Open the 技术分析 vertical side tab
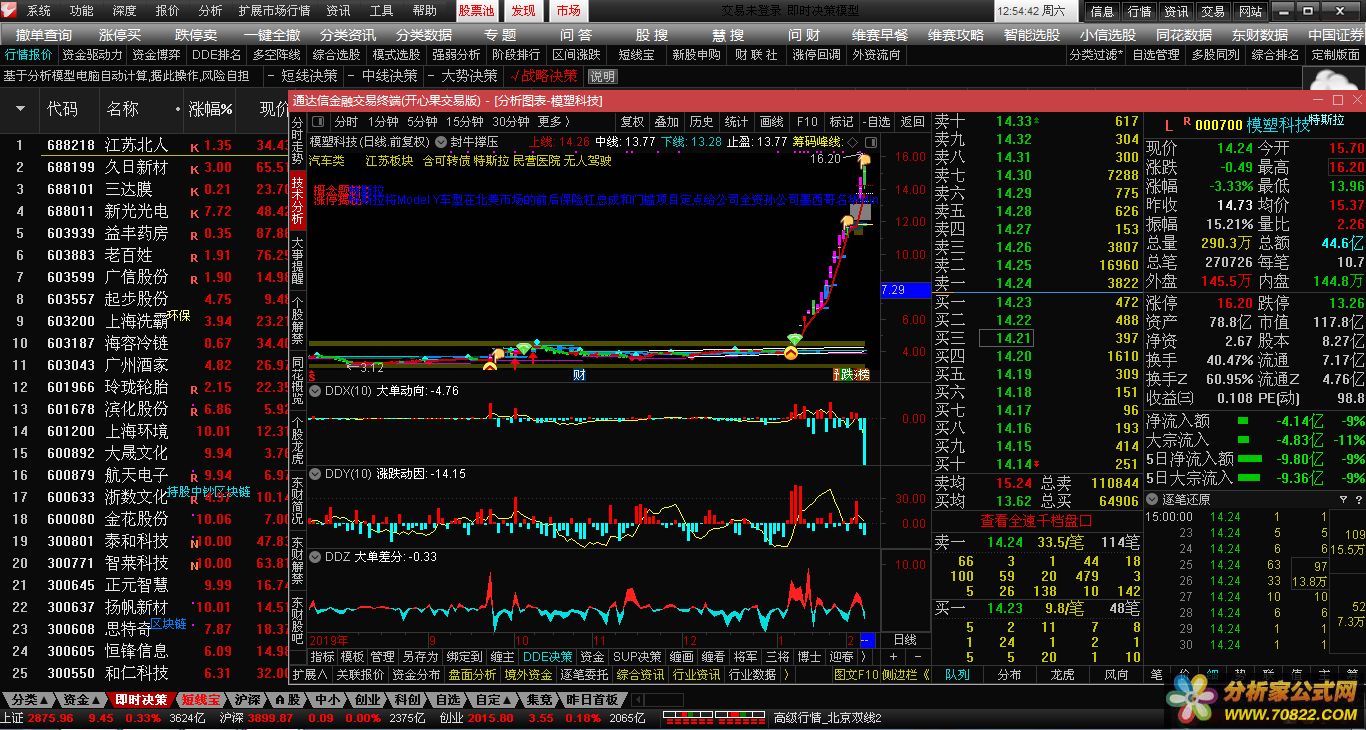1366x730 pixels. point(298,200)
